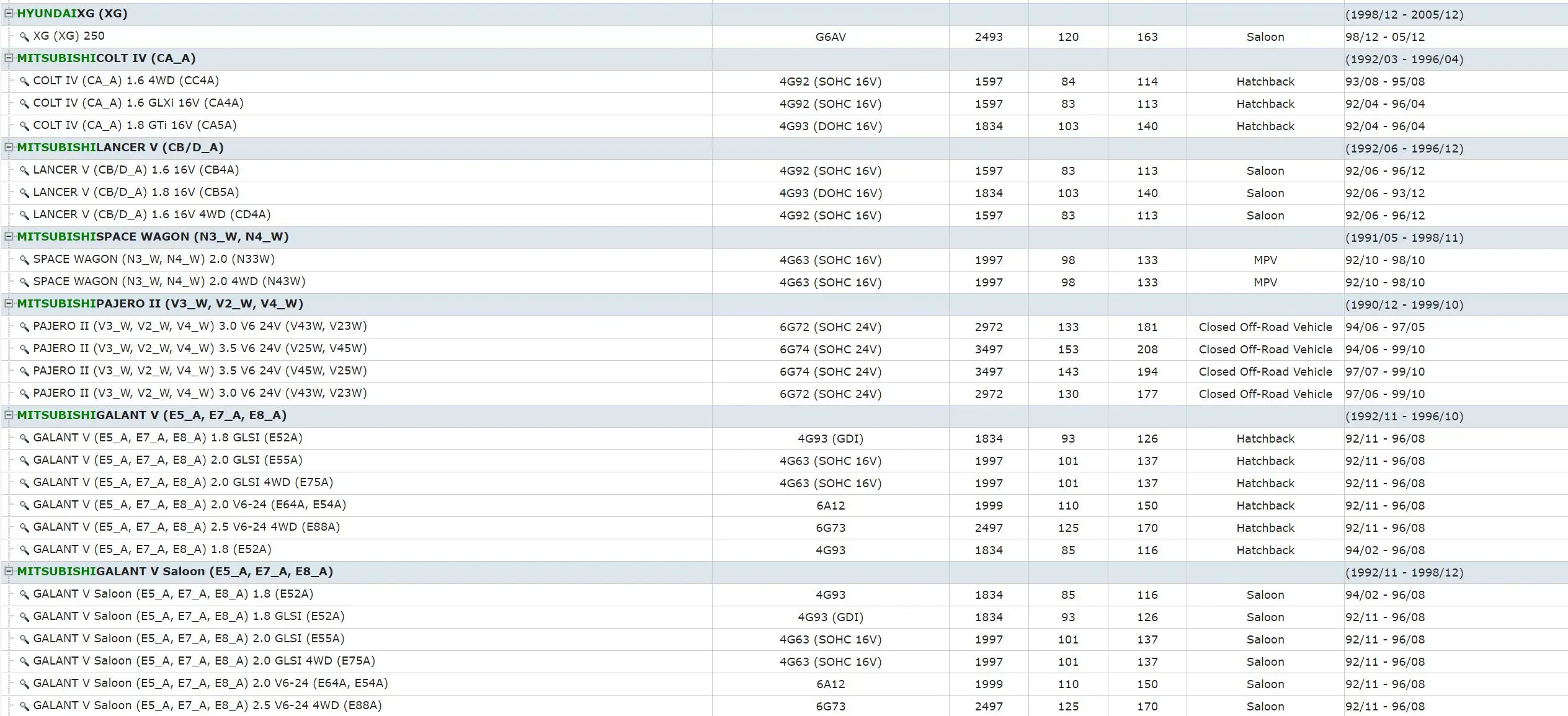Screen dimensions: 1568x716
Task: Open SPACE WAGON 2.0 4WD (N43W) entry
Action: coord(169,281)
